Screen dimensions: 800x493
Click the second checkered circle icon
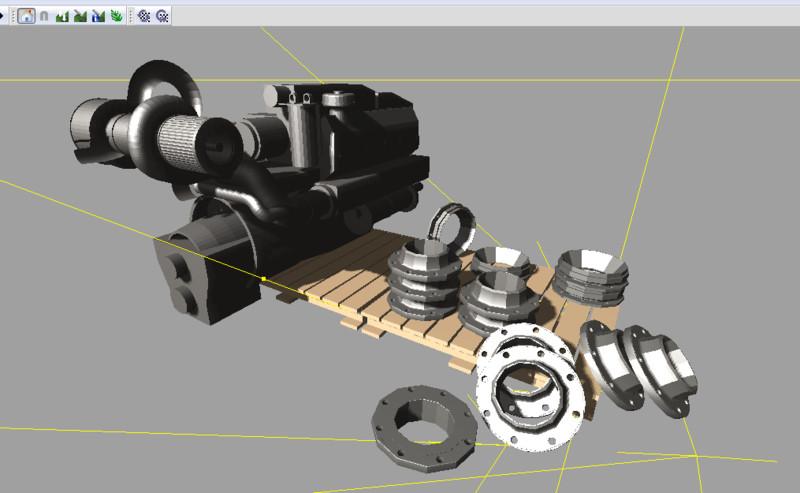162,16
